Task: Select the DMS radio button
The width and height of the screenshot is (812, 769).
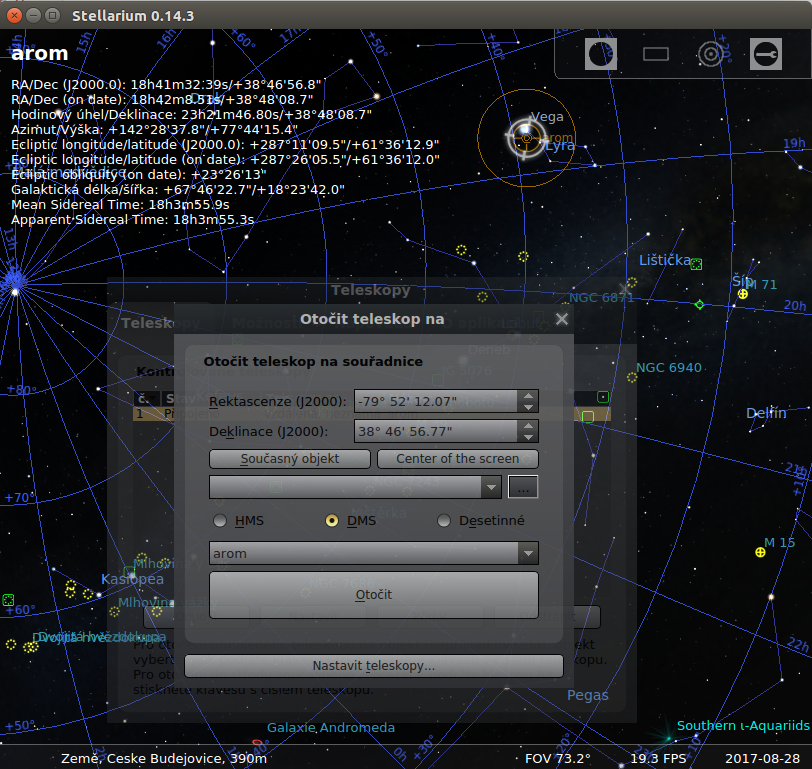Action: click(x=332, y=521)
